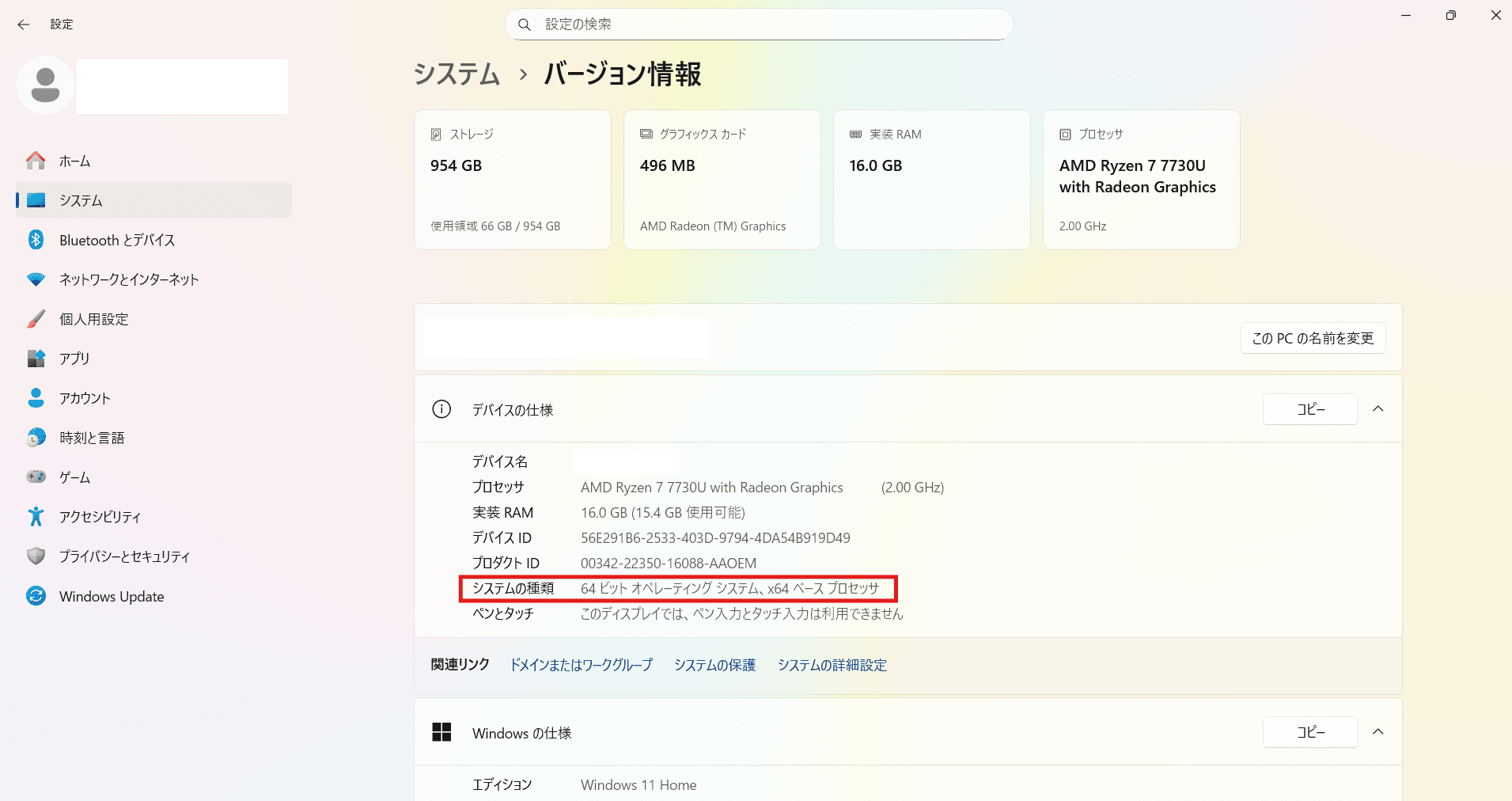Select the デバイス ID value text
The image size is (1512, 801).
tap(715, 538)
